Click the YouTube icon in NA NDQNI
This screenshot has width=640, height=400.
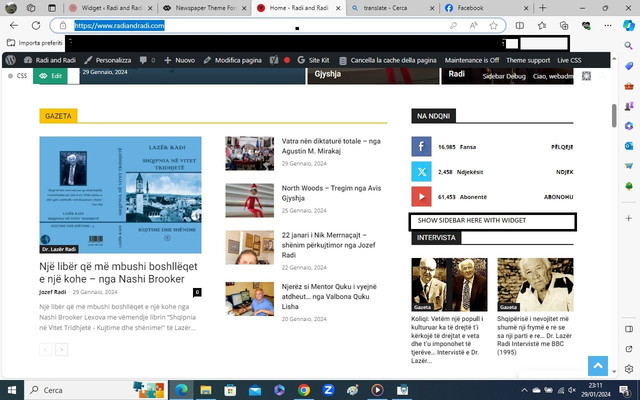(421, 197)
